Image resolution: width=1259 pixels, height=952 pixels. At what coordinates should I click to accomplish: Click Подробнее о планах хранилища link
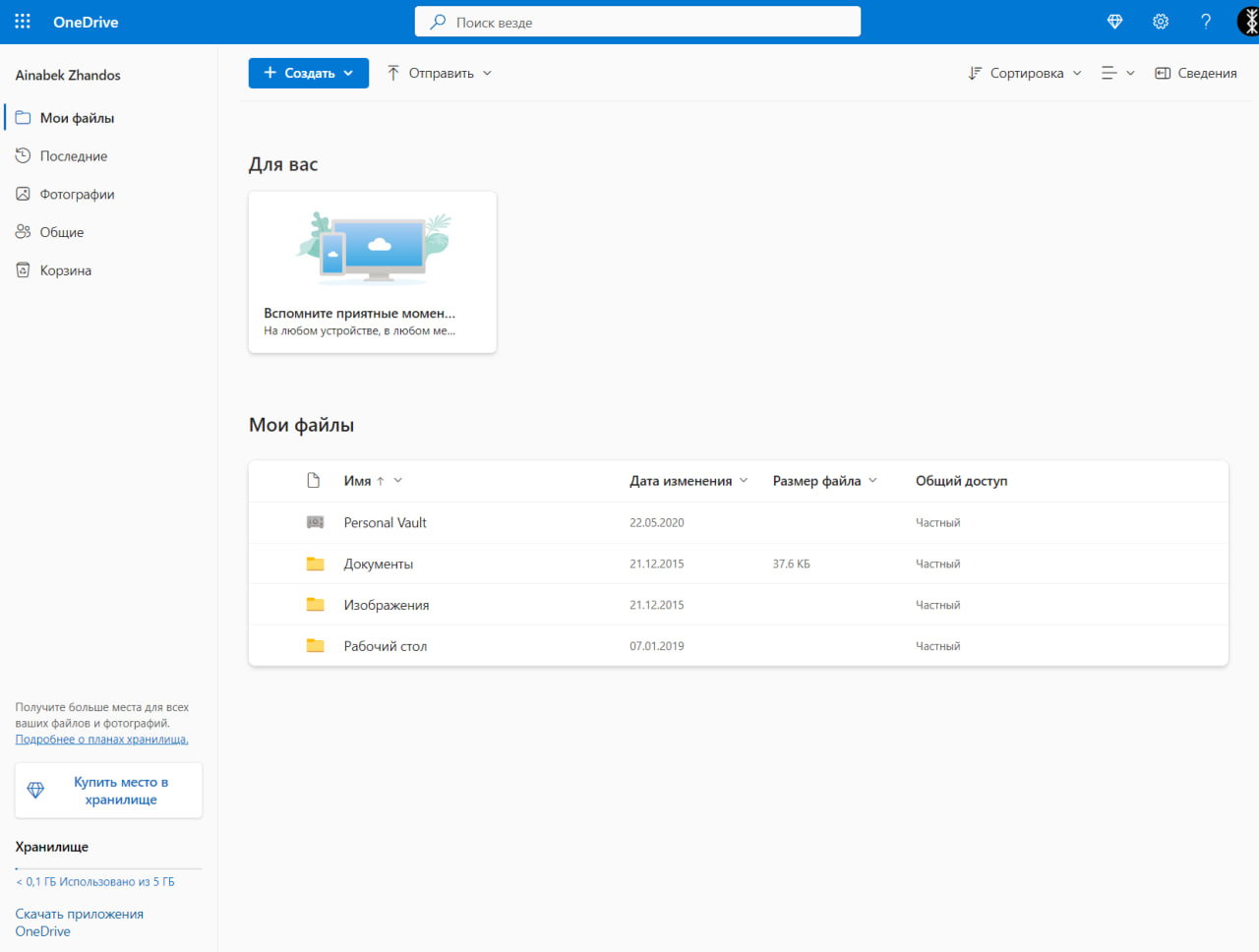pos(101,739)
